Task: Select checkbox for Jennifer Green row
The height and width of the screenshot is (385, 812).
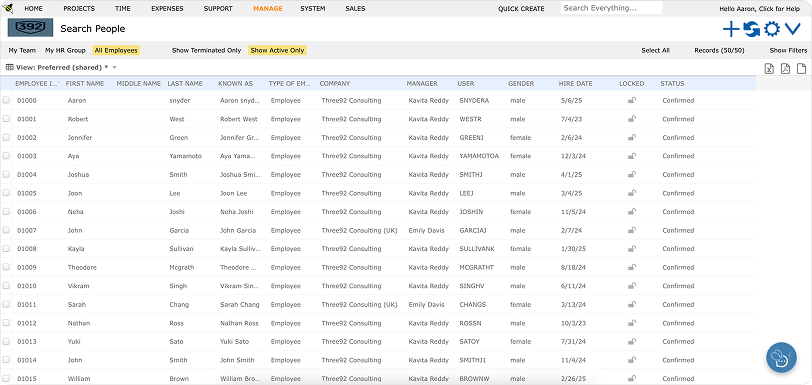Action: (6, 138)
